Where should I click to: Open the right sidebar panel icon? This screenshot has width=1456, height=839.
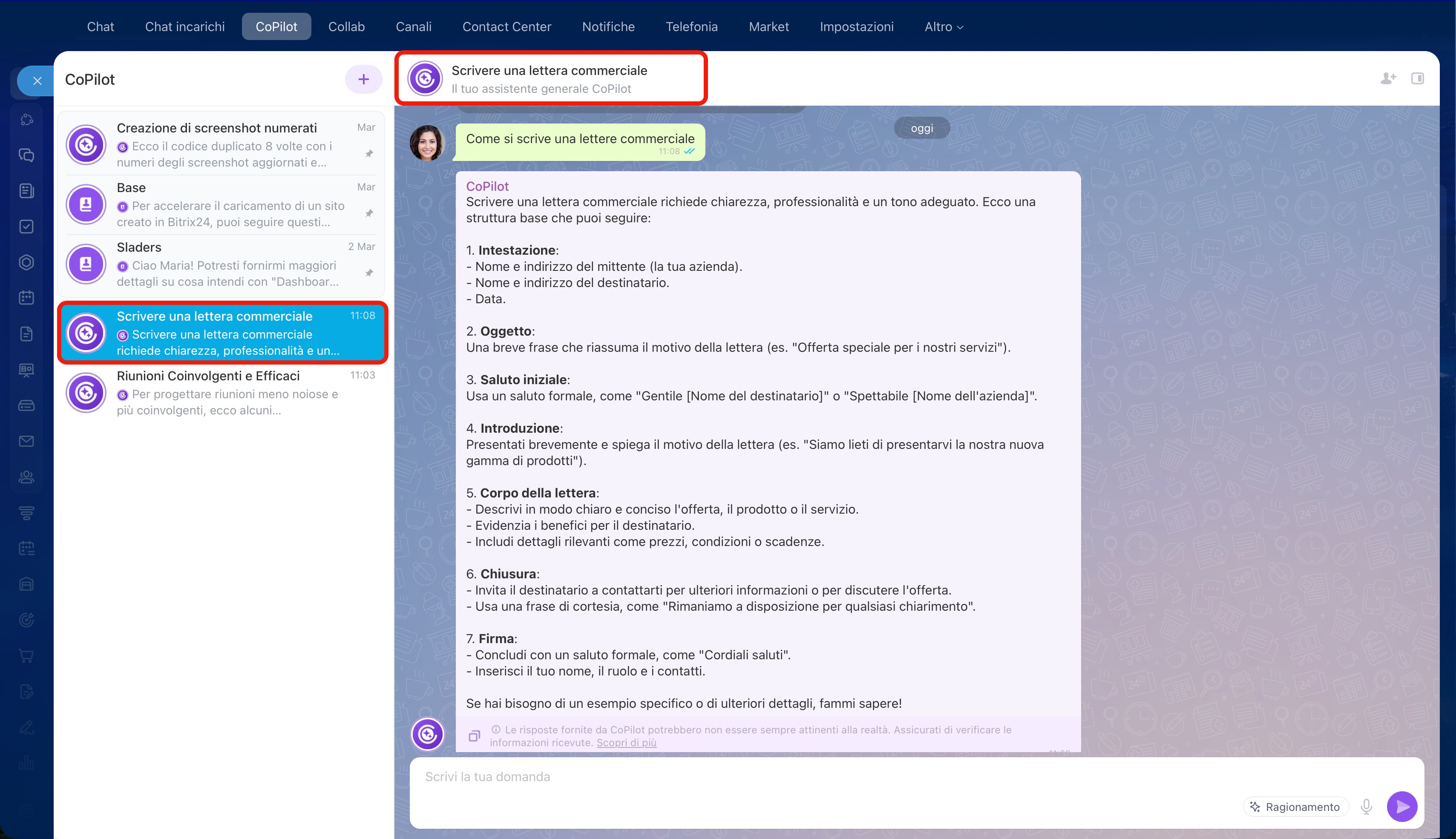(x=1417, y=78)
